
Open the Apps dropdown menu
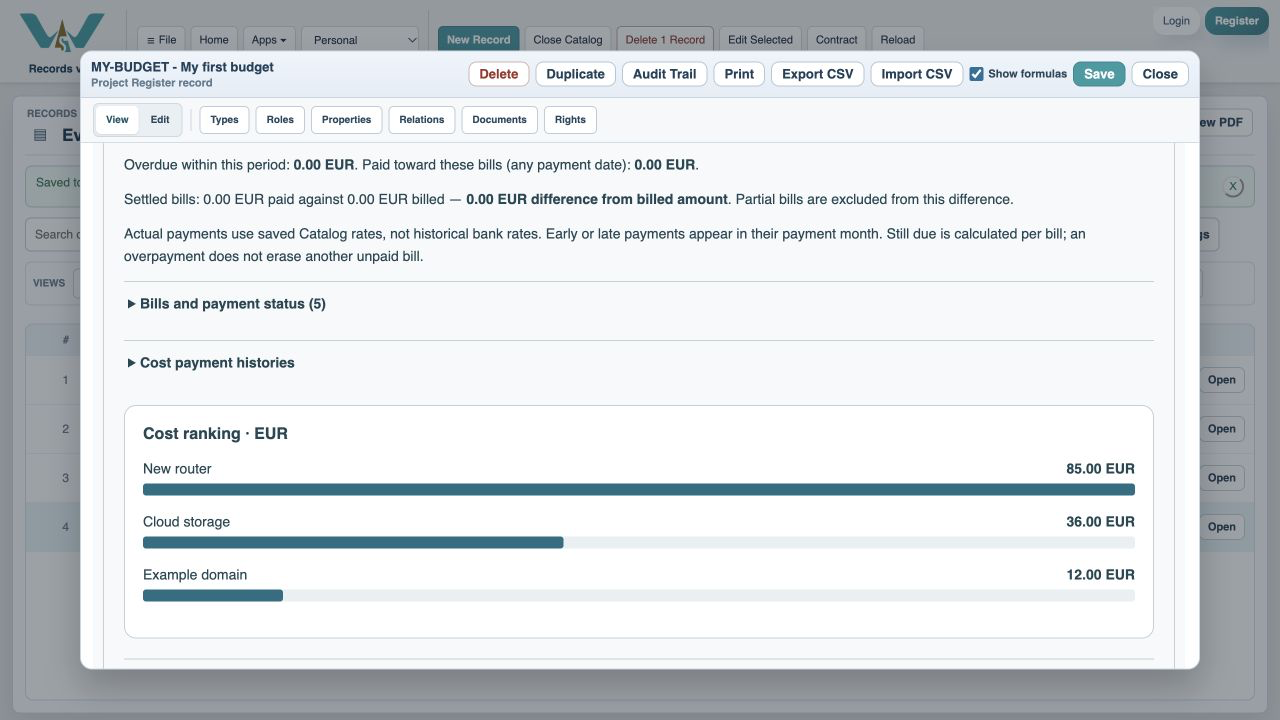pyautogui.click(x=269, y=40)
